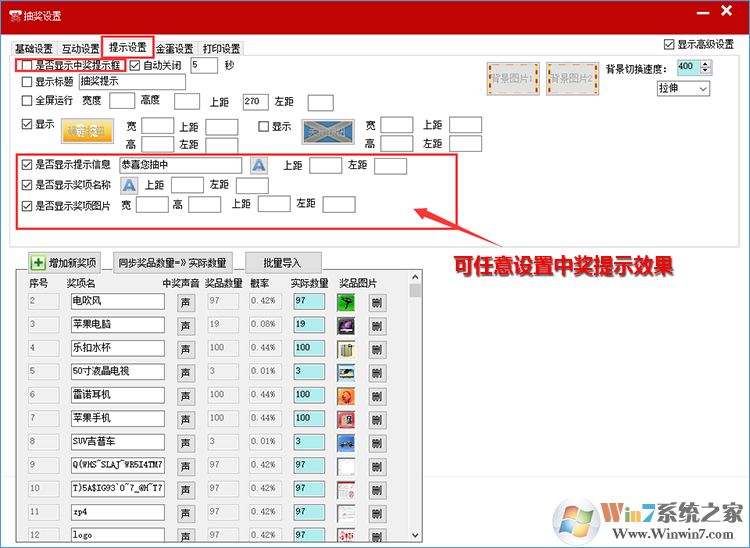The height and width of the screenshot is (548, 750).
Task: Increase 背景切换速度 with spinner up arrow
Action: coord(706,63)
